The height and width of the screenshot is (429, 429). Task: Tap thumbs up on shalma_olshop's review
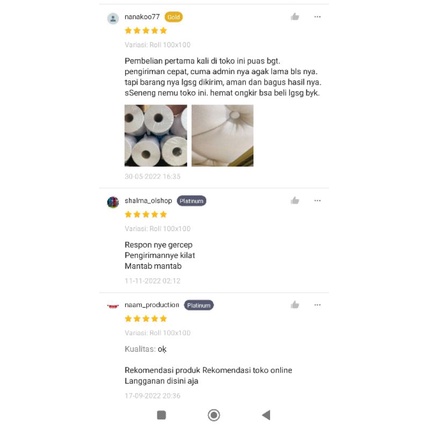[x=295, y=200]
